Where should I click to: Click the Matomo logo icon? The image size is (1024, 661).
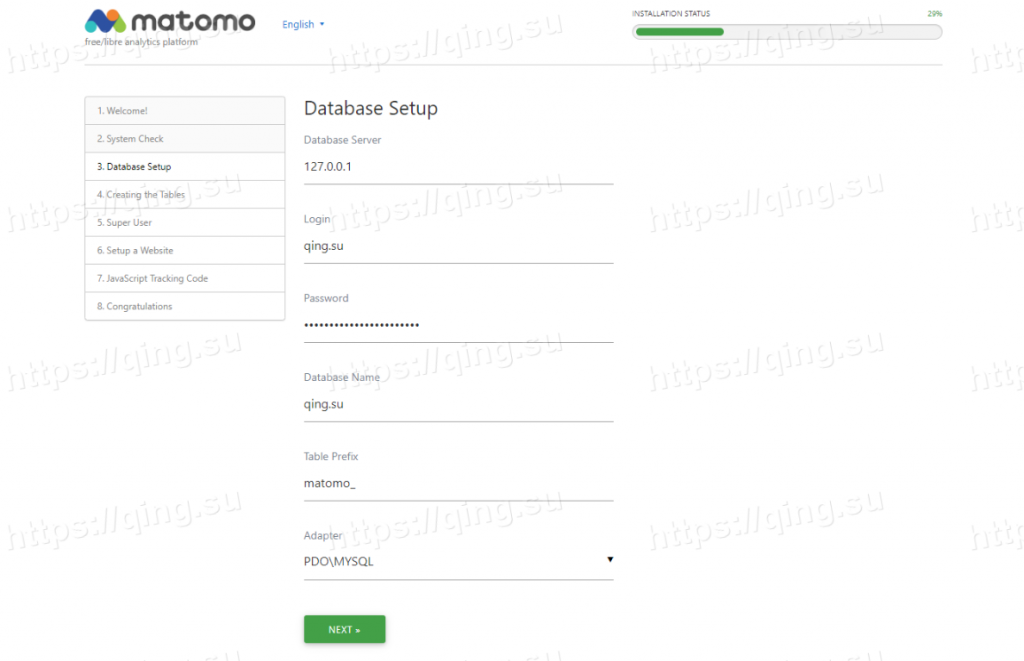pyautogui.click(x=104, y=22)
